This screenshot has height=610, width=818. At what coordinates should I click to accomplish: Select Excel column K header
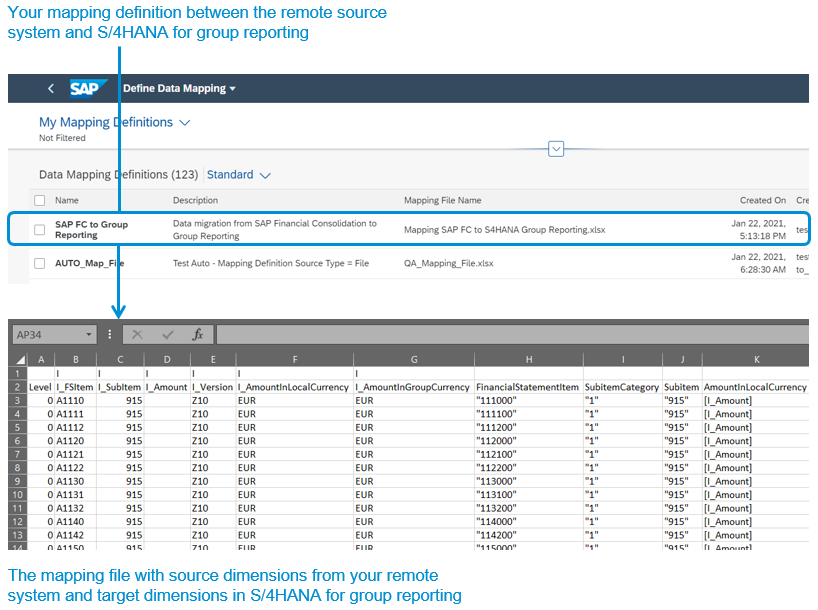click(756, 360)
